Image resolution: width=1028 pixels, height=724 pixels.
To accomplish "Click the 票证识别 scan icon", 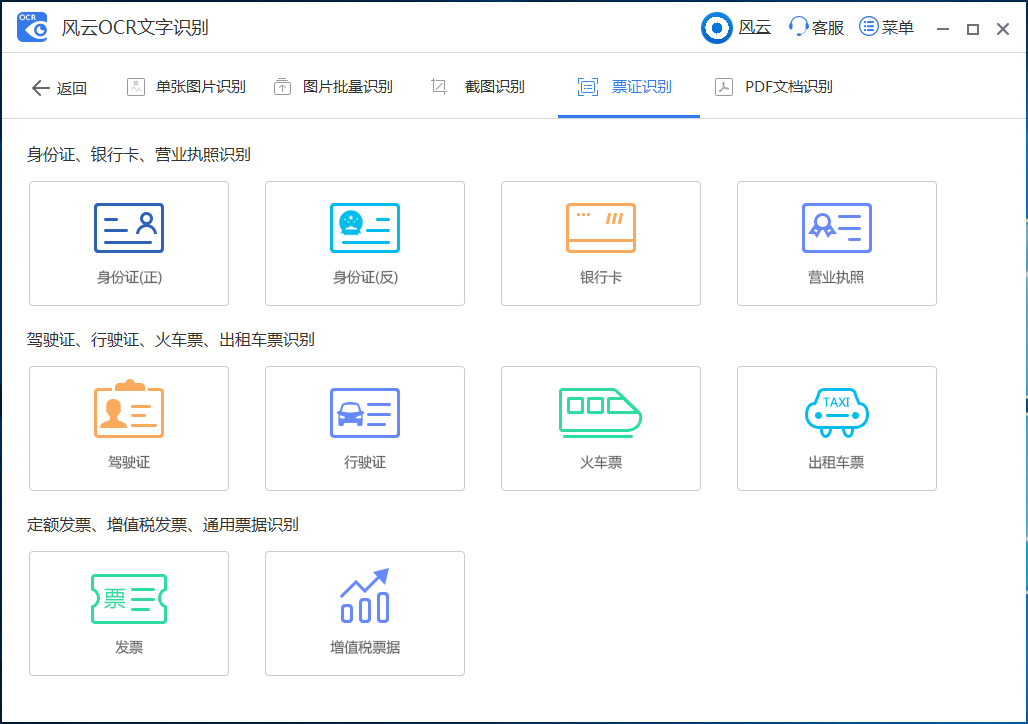I will click(x=587, y=87).
